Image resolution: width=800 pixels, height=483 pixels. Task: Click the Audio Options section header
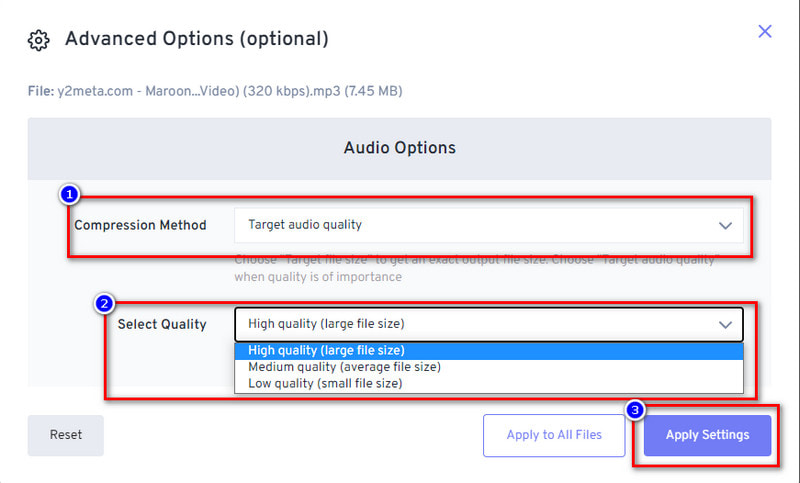pos(399,148)
